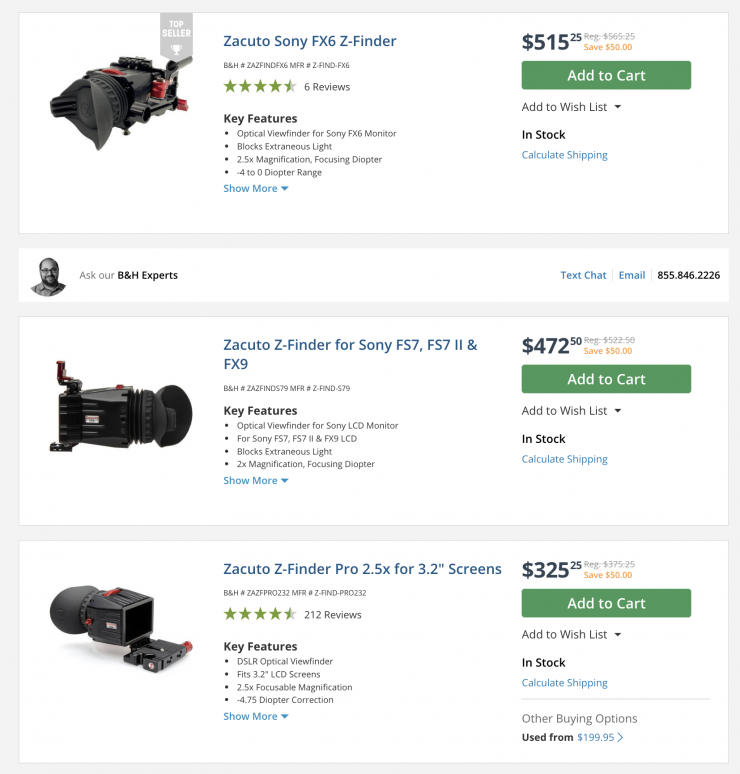This screenshot has width=740, height=774.
Task: Expand Show More for Sony FX6 Z-Finder
Action: [x=255, y=189]
